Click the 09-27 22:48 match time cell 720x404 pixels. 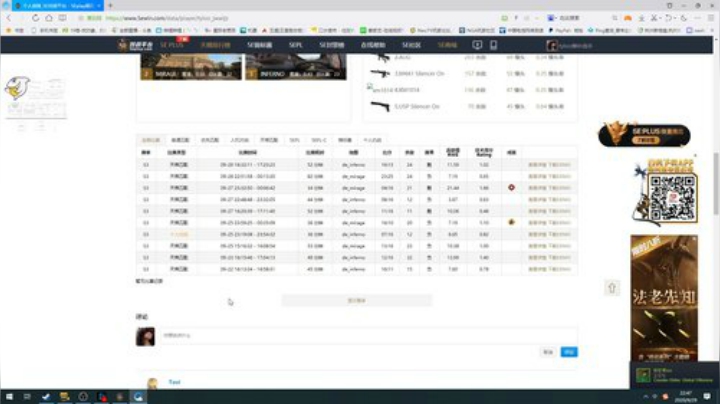pyautogui.click(x=248, y=200)
